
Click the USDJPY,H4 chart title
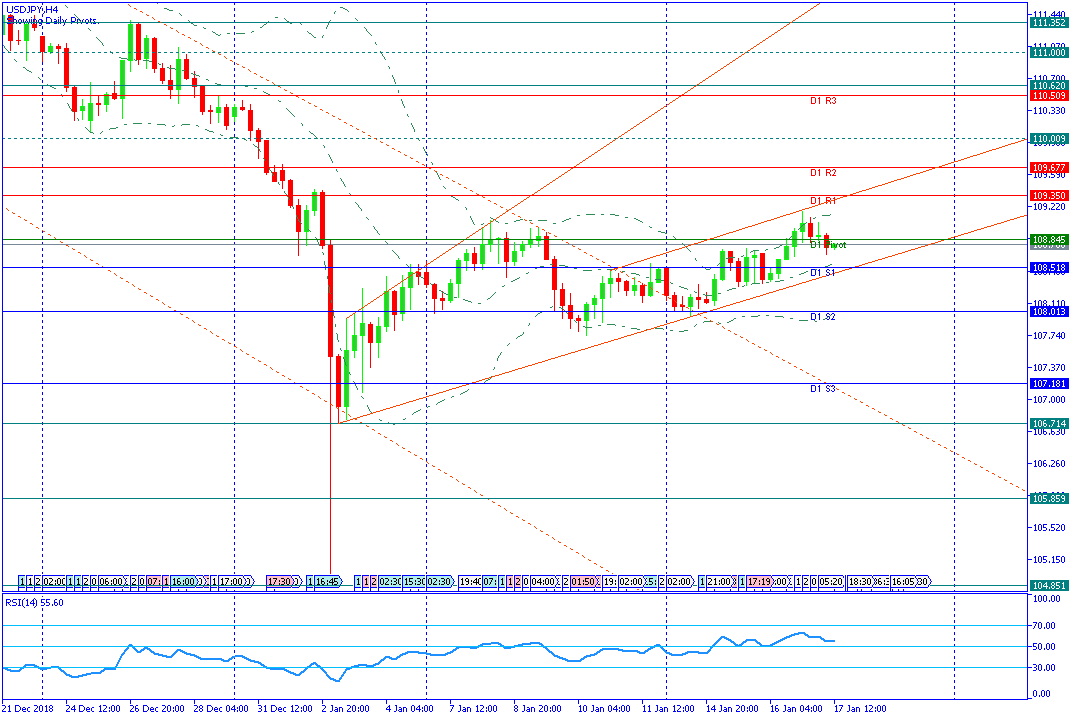pyautogui.click(x=32, y=10)
